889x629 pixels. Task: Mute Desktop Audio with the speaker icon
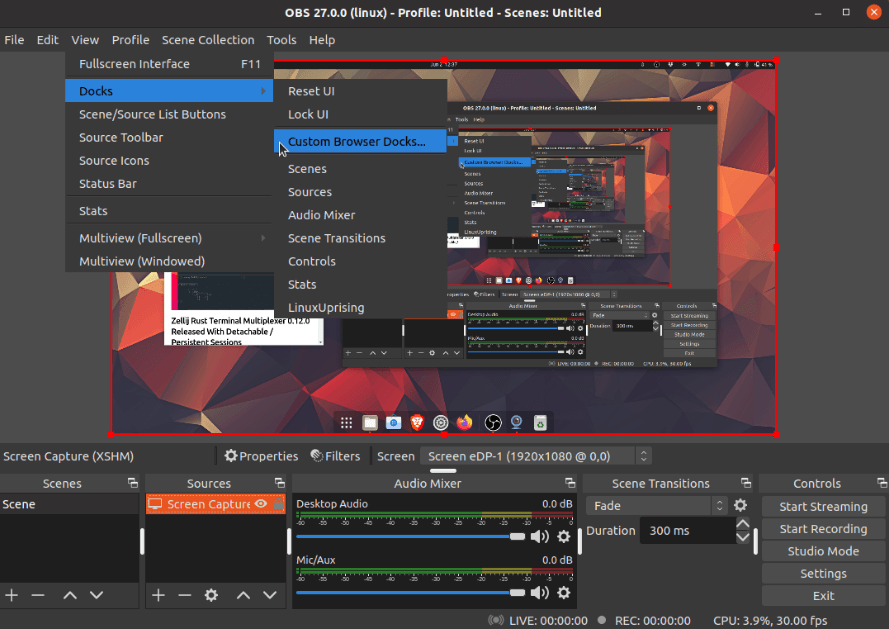[x=540, y=537]
